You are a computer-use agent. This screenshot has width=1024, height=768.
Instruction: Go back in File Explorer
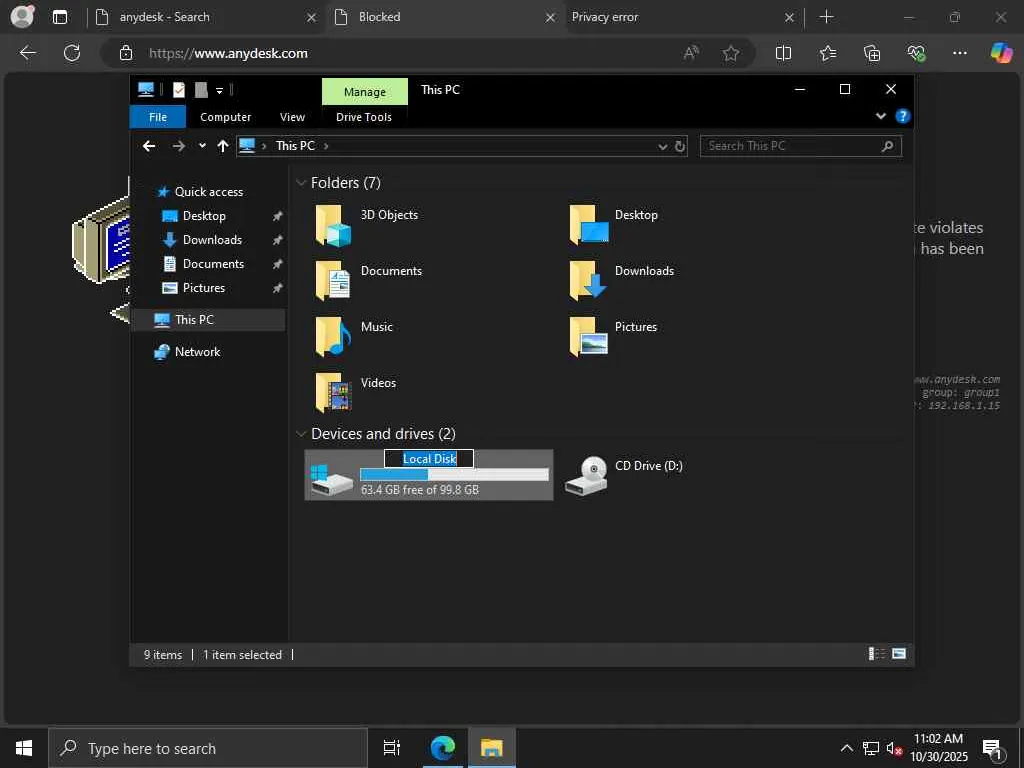[x=149, y=146]
